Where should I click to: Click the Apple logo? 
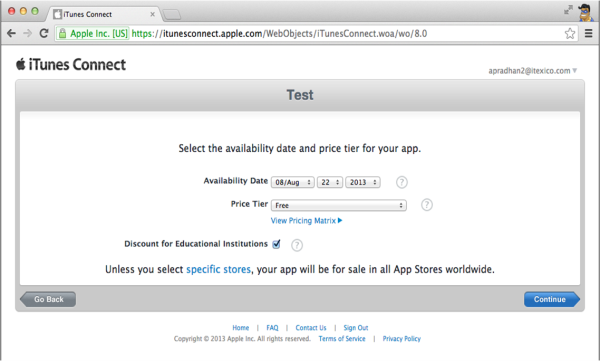click(x=21, y=64)
